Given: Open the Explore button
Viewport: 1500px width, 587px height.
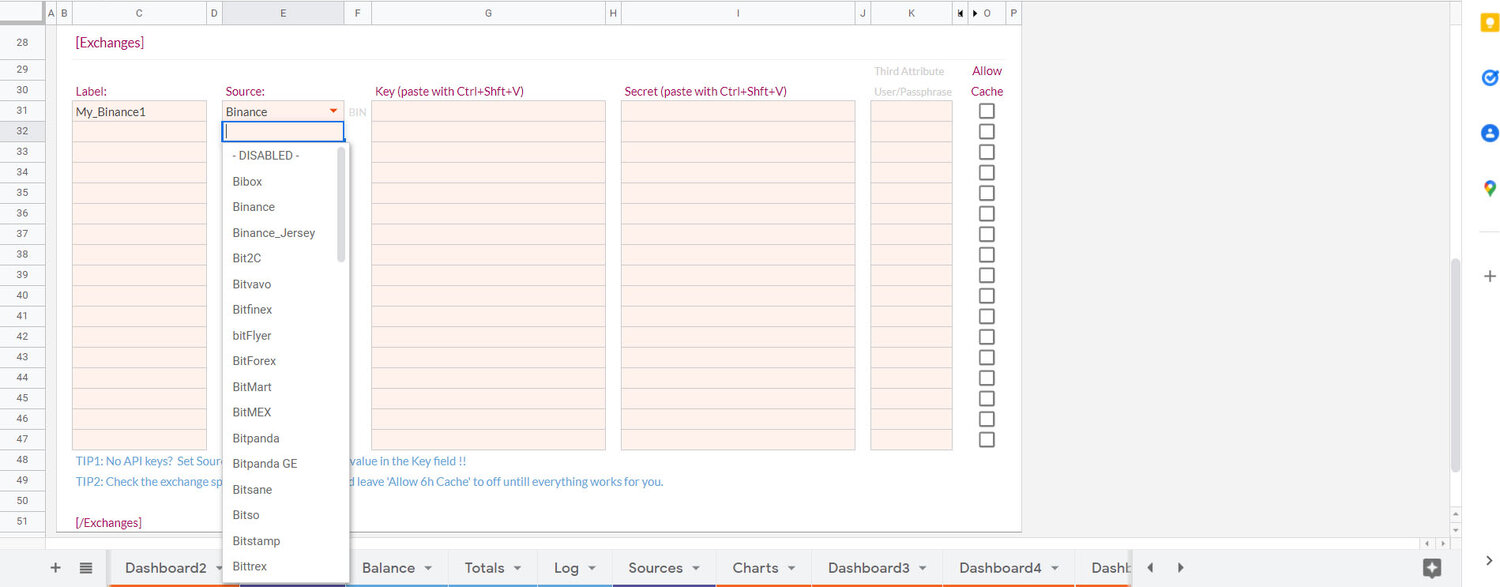Looking at the screenshot, I should coord(1432,568).
